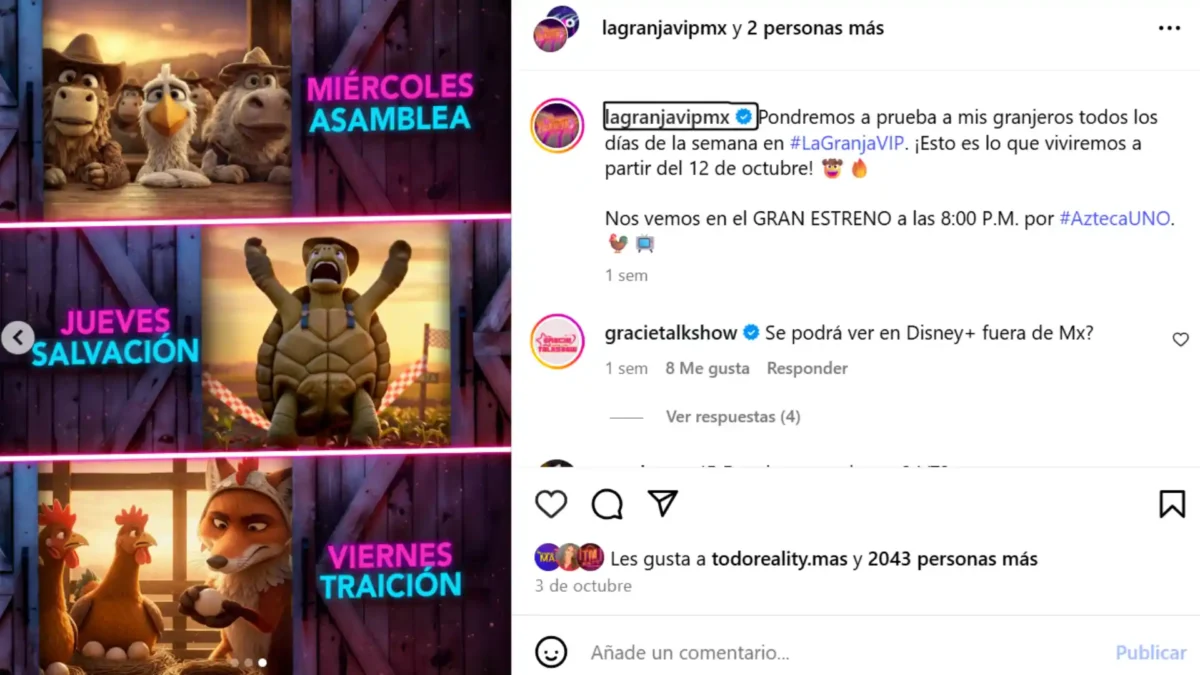Open the #LaGranjaVIP hashtag link
This screenshot has width=1200, height=675.
847,143
